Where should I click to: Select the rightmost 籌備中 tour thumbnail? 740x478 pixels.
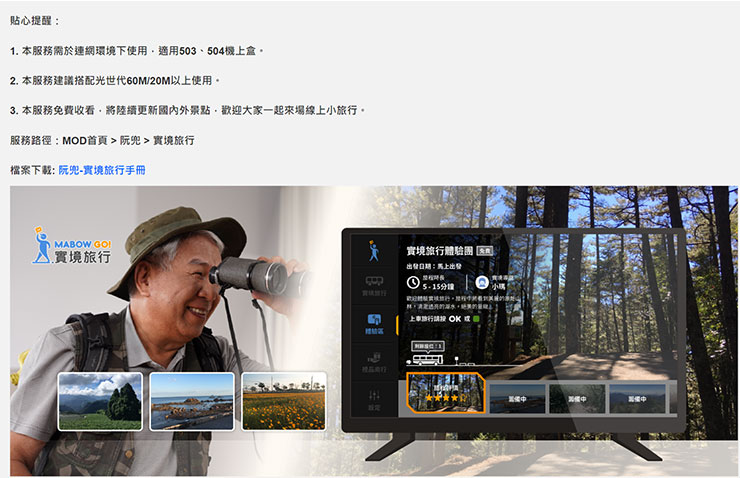click(638, 397)
